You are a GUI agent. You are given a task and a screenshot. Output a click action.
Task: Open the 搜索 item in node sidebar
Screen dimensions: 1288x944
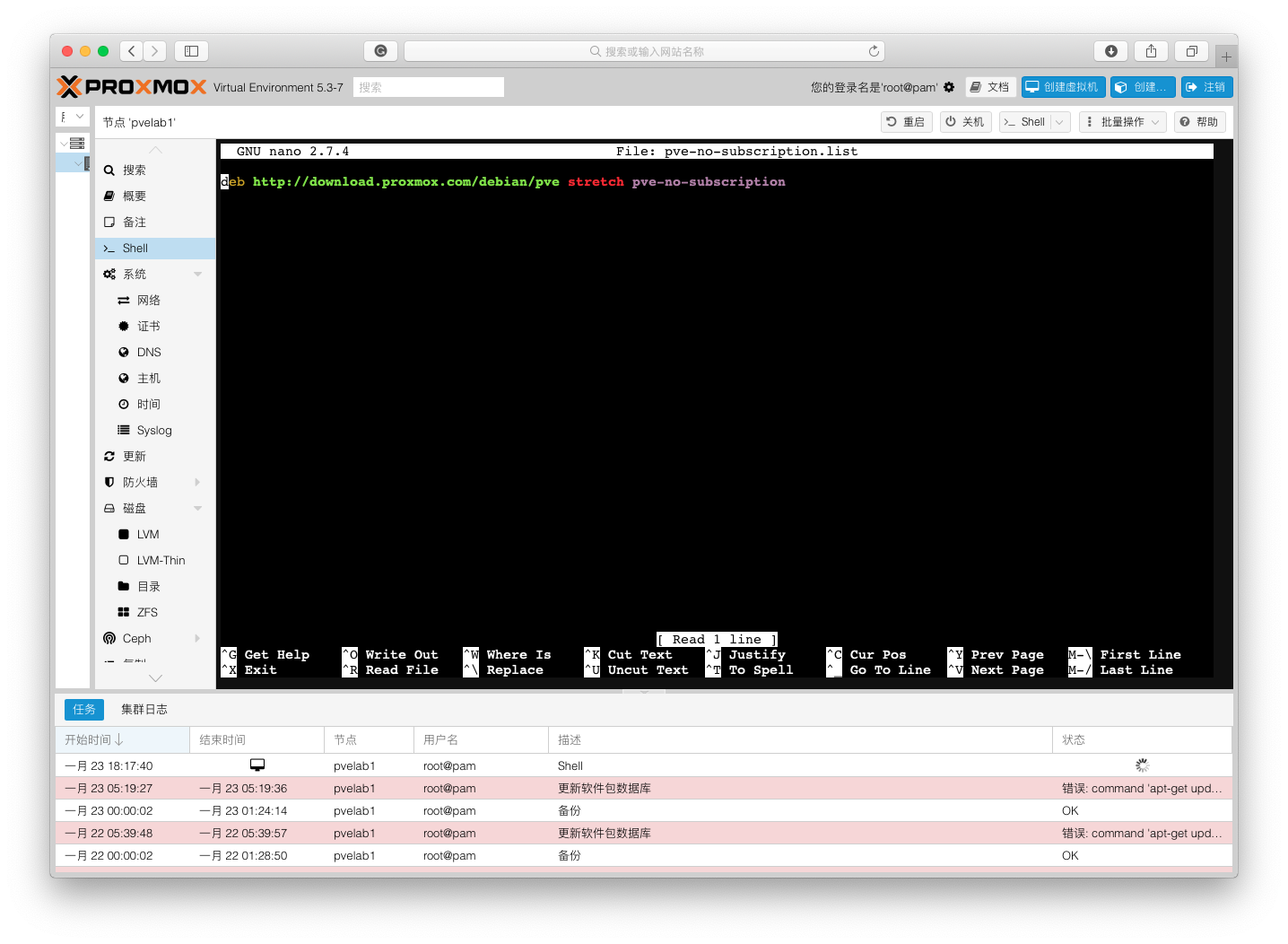pos(154,170)
